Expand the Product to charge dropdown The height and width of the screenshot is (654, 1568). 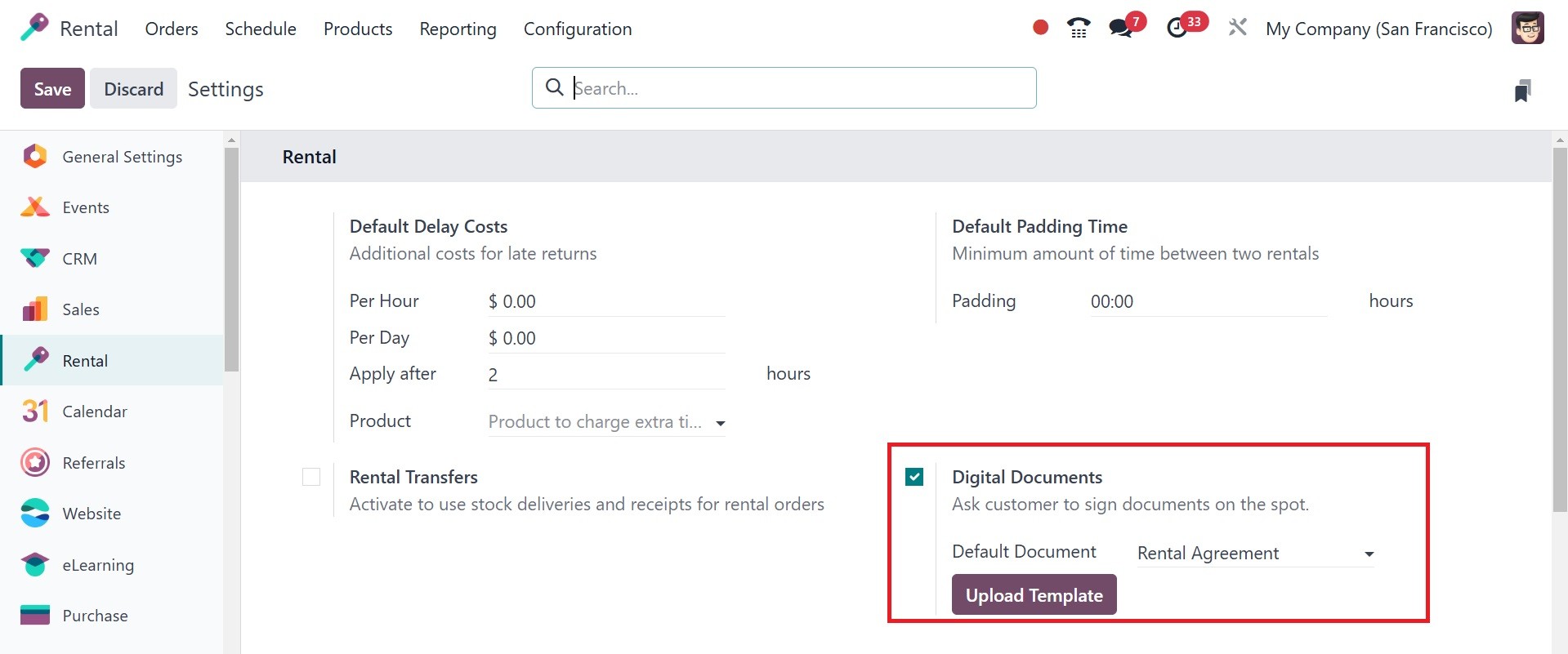pos(720,423)
